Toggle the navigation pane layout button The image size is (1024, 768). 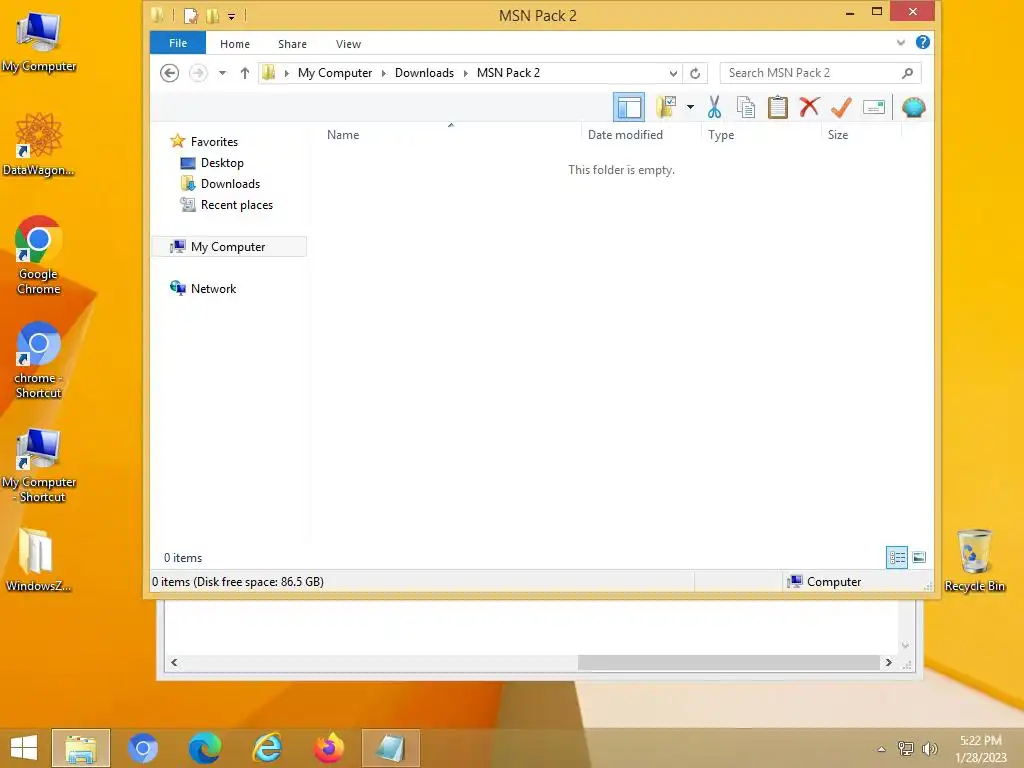pos(629,107)
